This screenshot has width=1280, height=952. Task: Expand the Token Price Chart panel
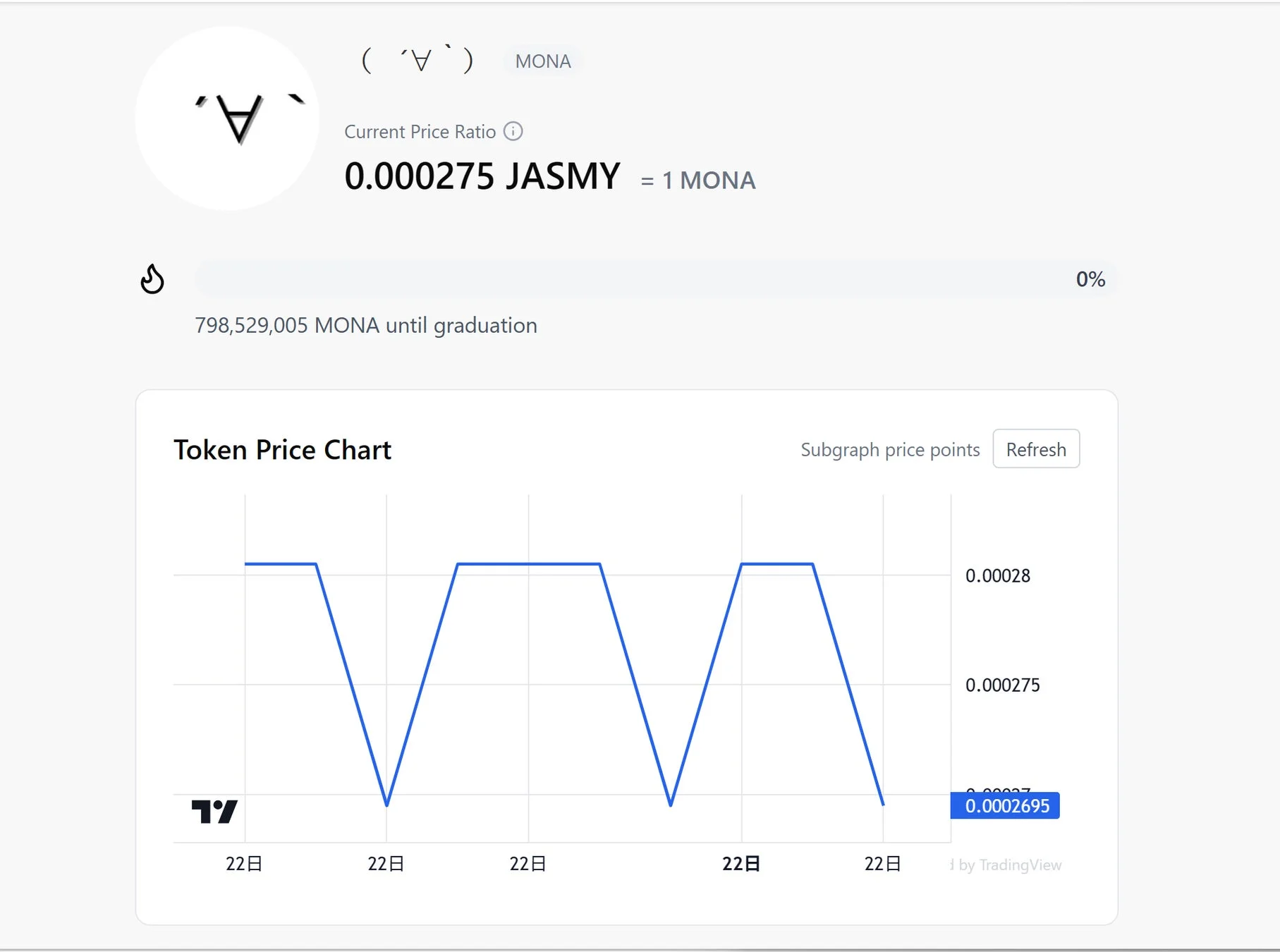283,449
